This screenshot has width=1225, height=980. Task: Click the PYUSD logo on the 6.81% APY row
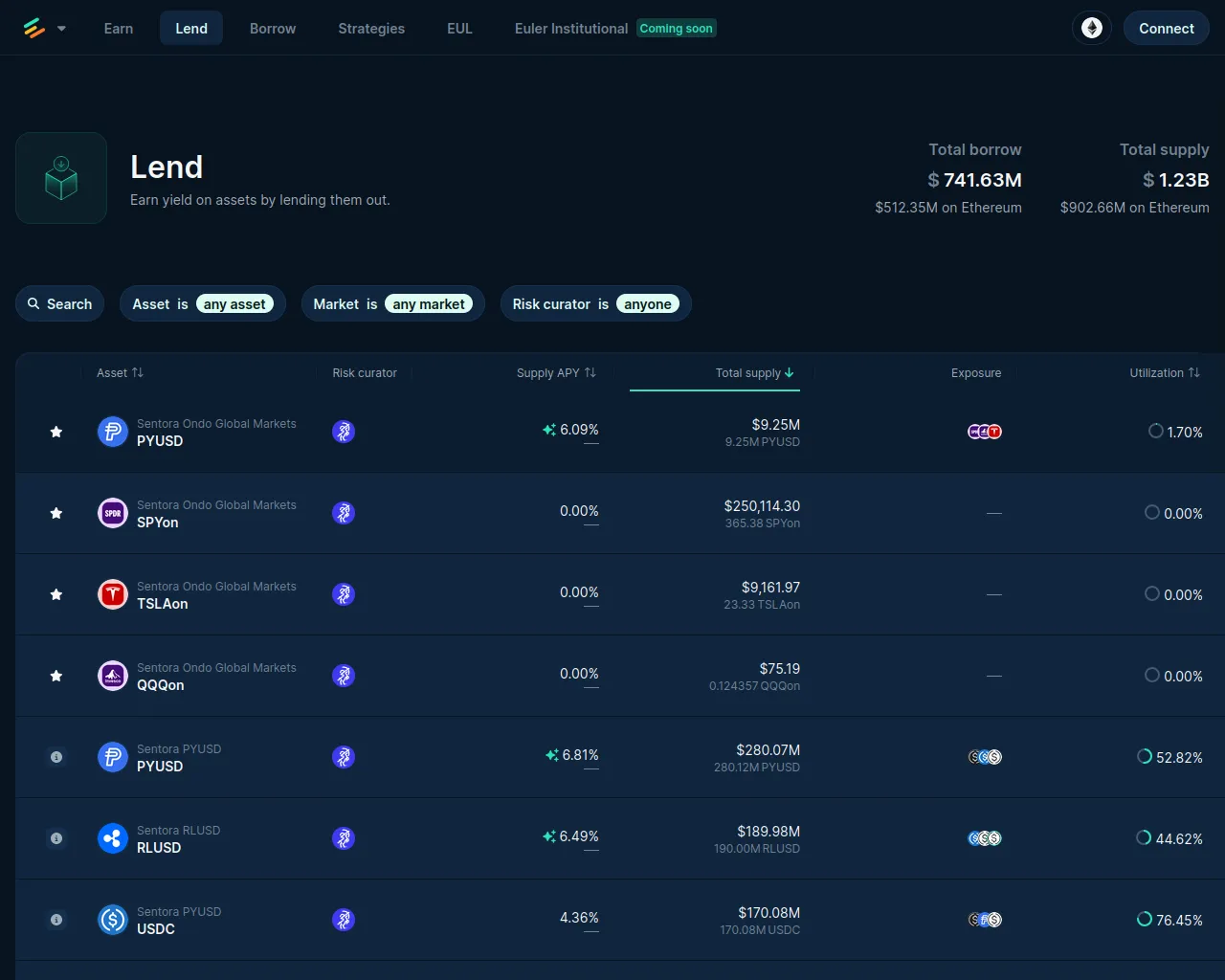click(x=113, y=758)
